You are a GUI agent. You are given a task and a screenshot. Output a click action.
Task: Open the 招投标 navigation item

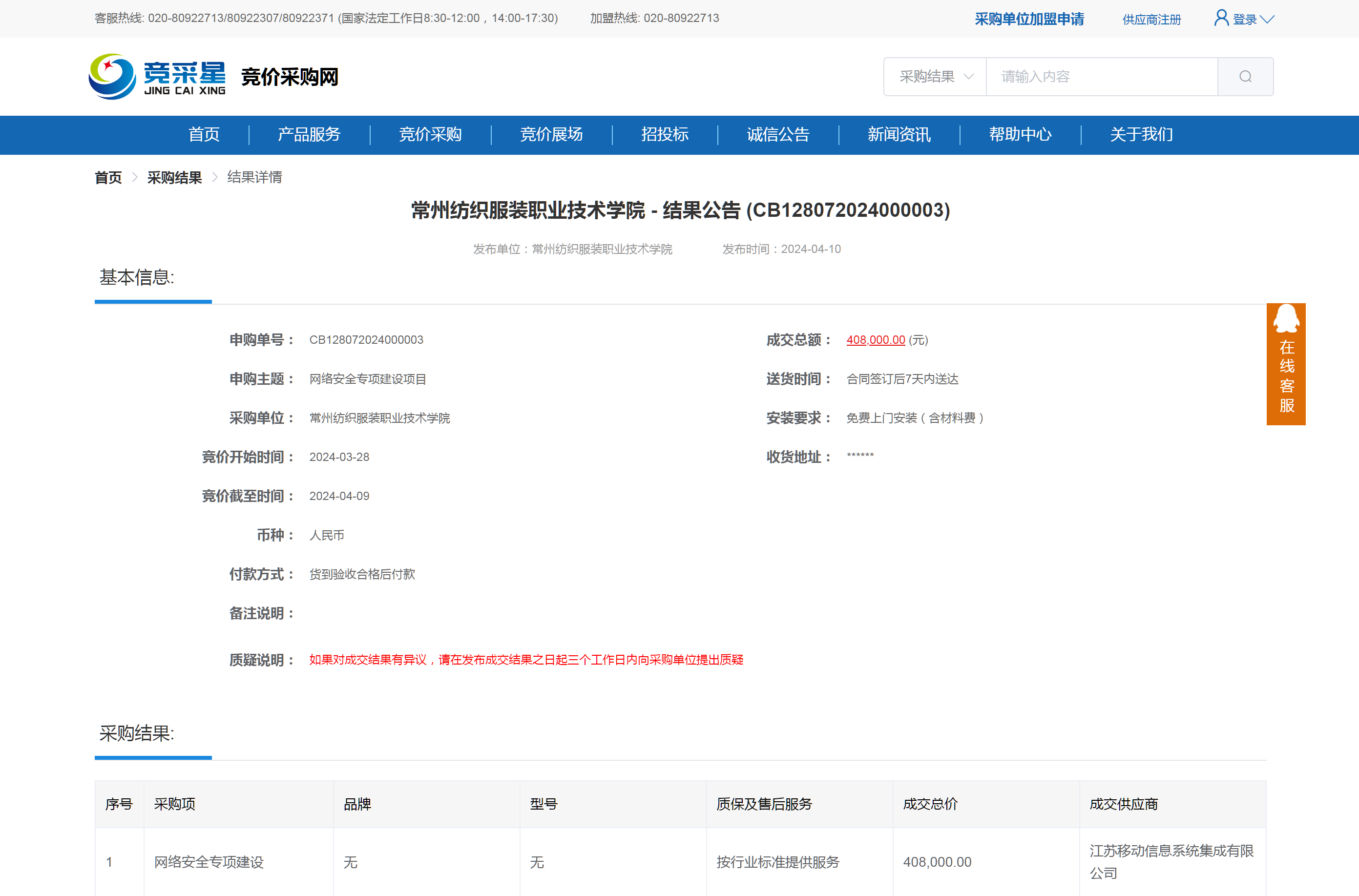click(665, 135)
